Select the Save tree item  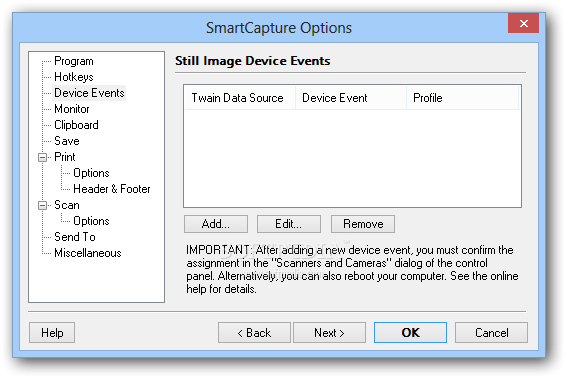coord(67,141)
